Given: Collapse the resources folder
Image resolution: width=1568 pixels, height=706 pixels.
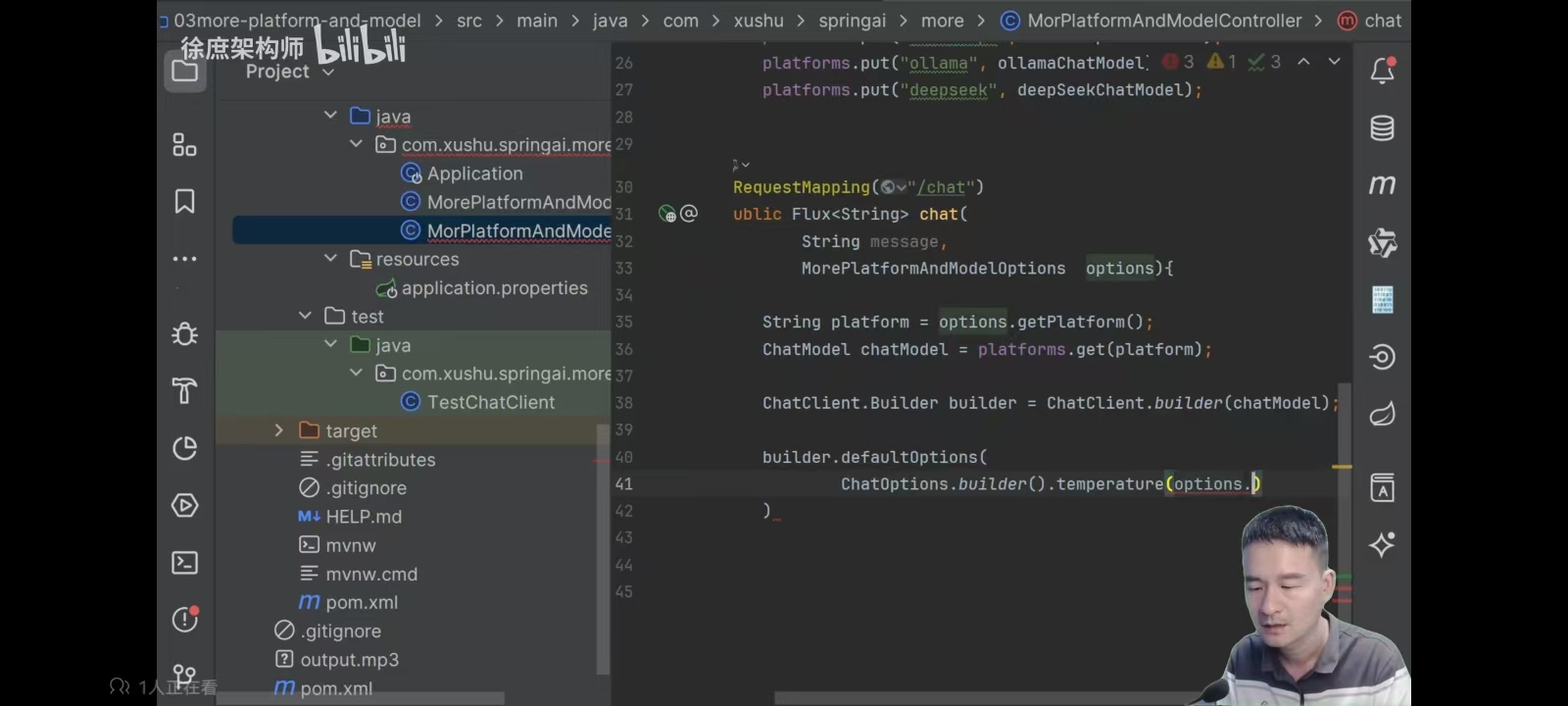Looking at the screenshot, I should click(x=330, y=258).
